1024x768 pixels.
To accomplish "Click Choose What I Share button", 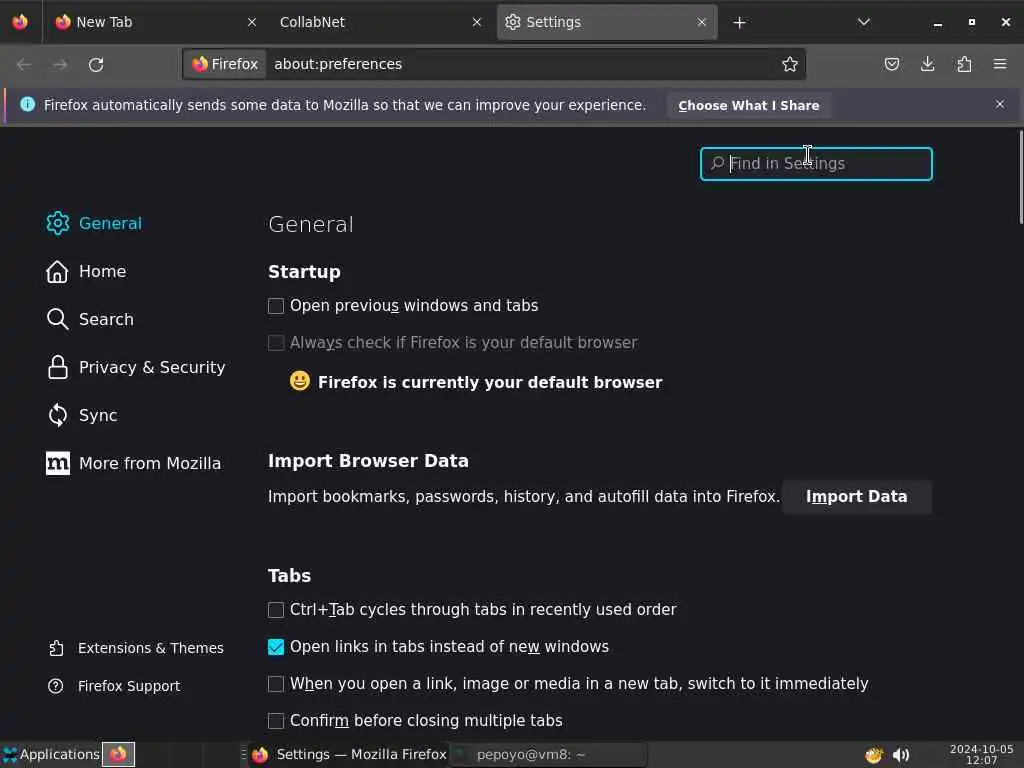I will (748, 105).
